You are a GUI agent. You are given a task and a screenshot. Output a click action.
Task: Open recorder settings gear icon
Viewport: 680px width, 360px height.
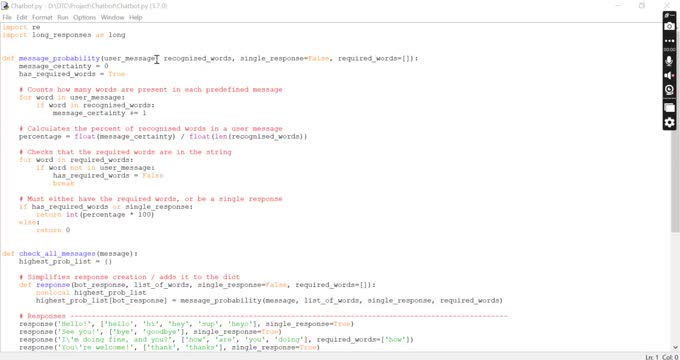coord(669,122)
